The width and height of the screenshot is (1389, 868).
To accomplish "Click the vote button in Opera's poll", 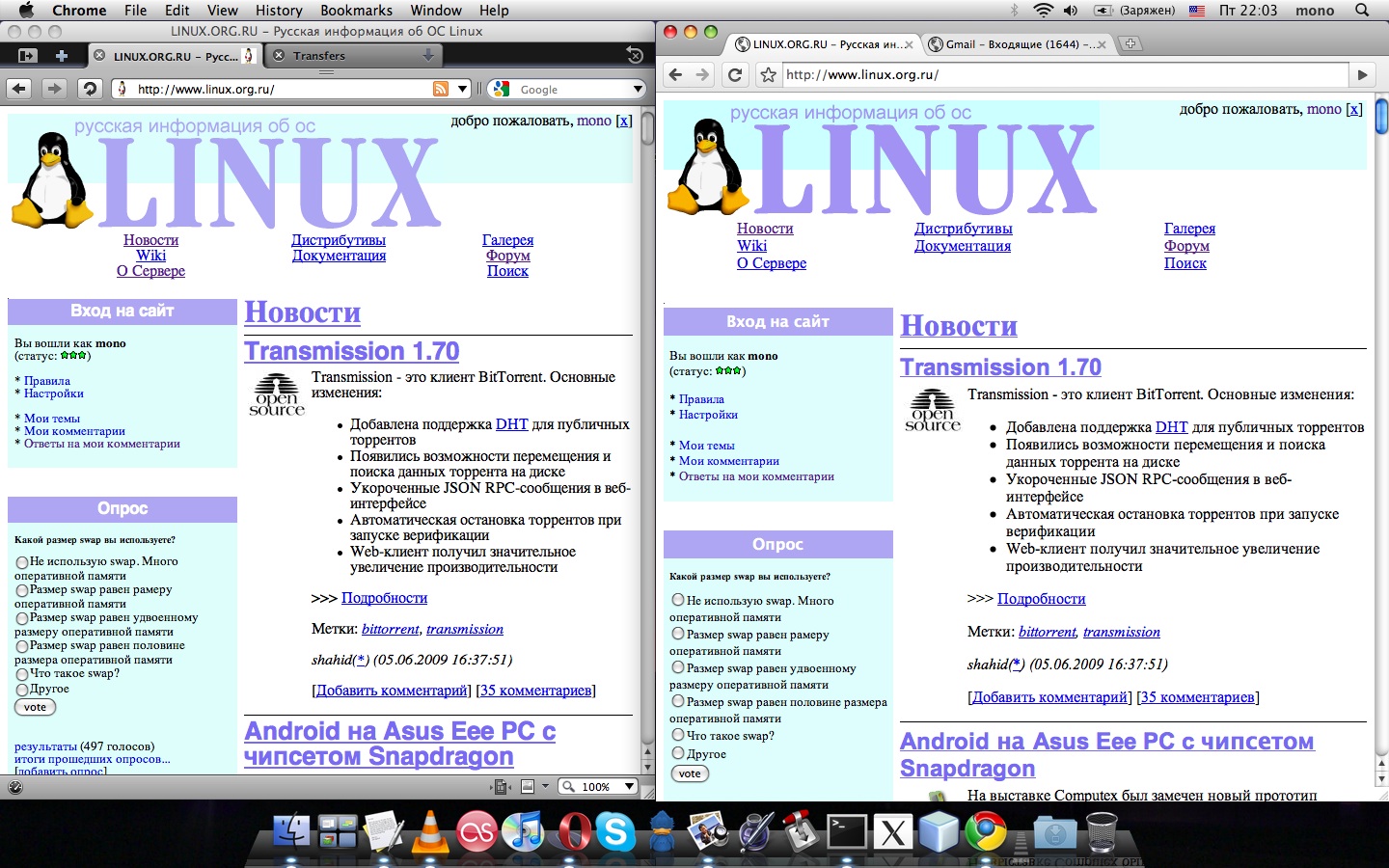I will tap(36, 707).
